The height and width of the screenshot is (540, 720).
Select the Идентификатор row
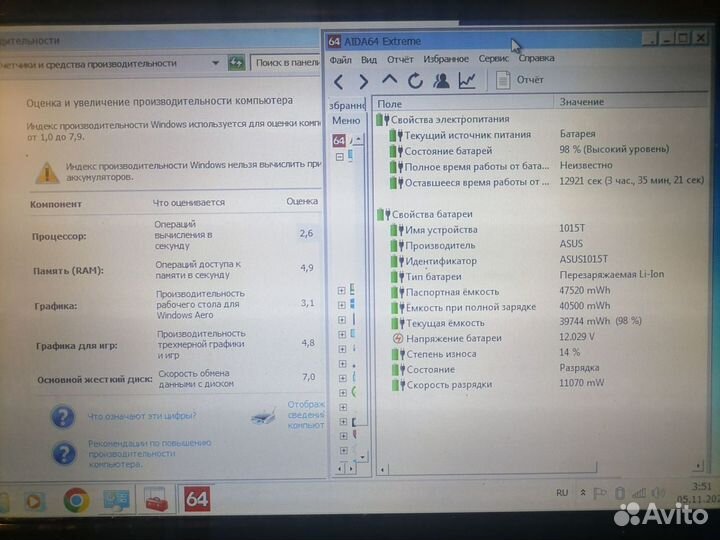[x=433, y=261]
